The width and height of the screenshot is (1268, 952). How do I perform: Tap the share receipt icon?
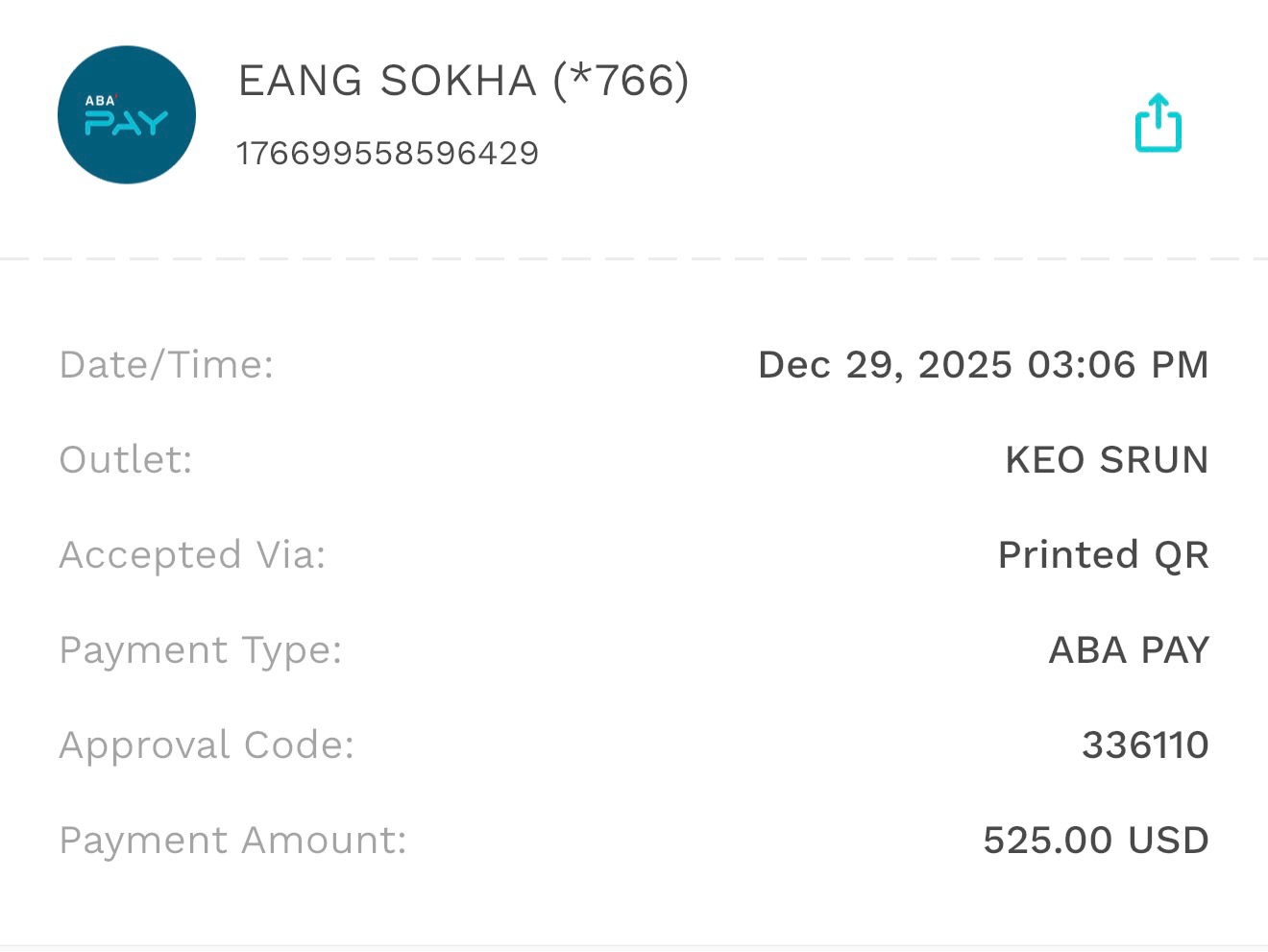(1158, 123)
